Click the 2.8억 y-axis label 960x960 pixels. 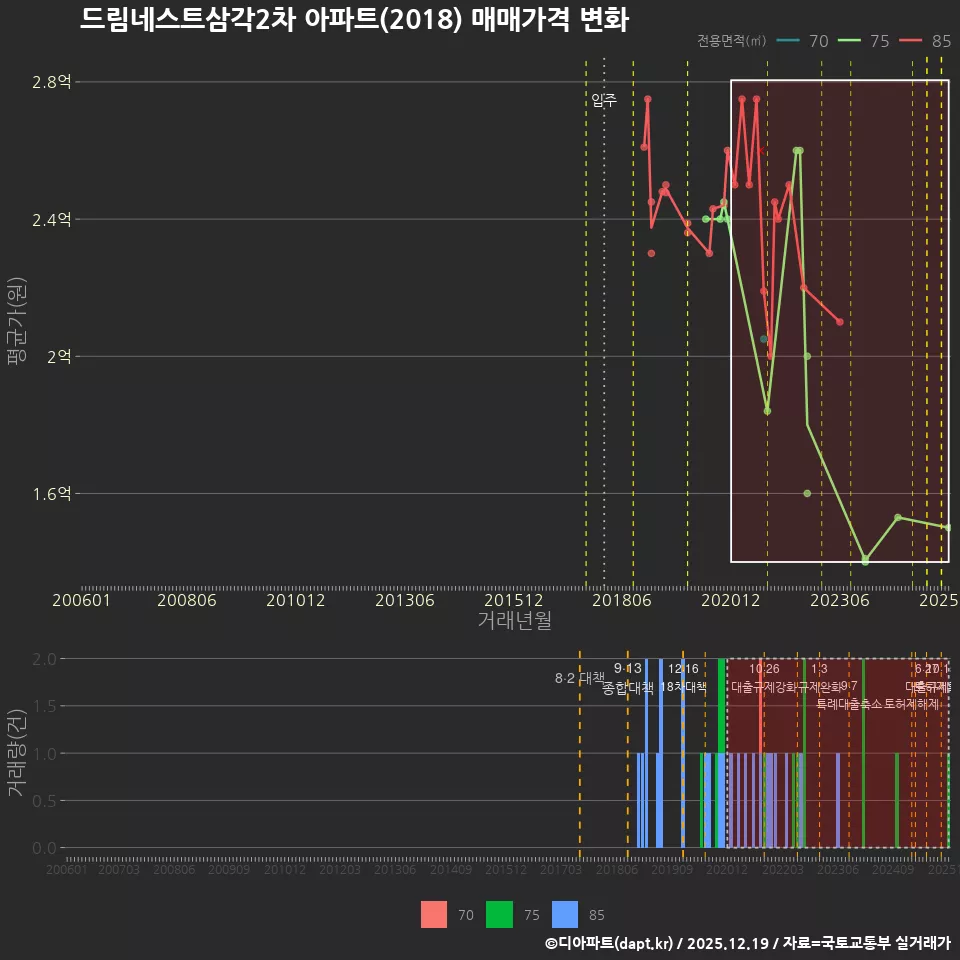click(x=51, y=81)
